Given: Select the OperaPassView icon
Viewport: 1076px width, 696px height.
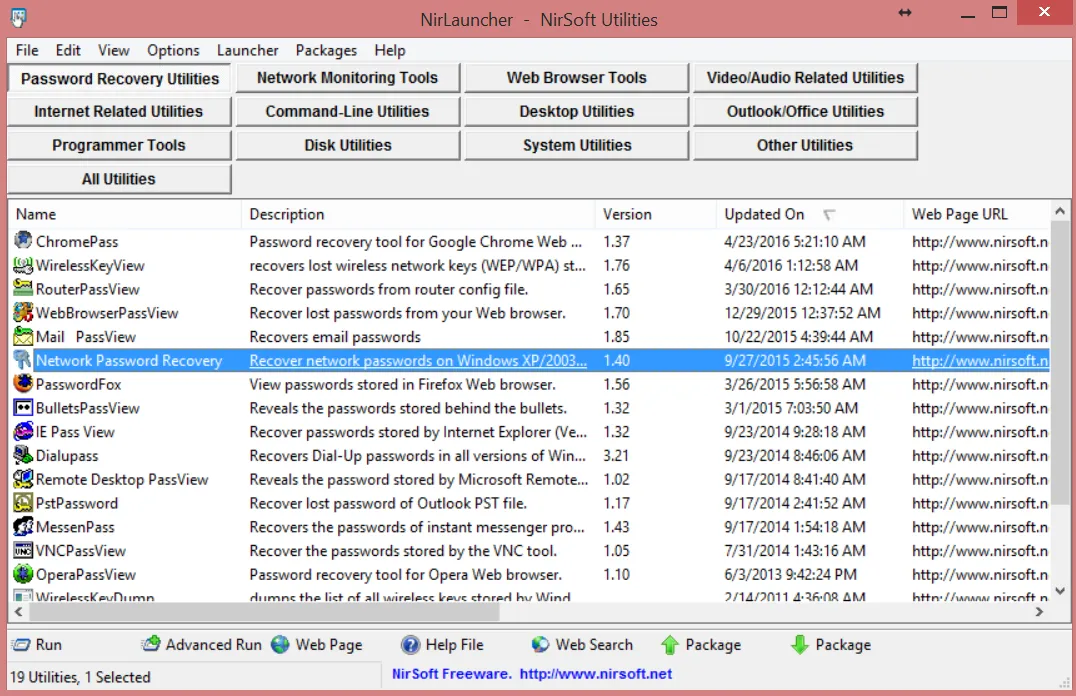Looking at the screenshot, I should [23, 574].
